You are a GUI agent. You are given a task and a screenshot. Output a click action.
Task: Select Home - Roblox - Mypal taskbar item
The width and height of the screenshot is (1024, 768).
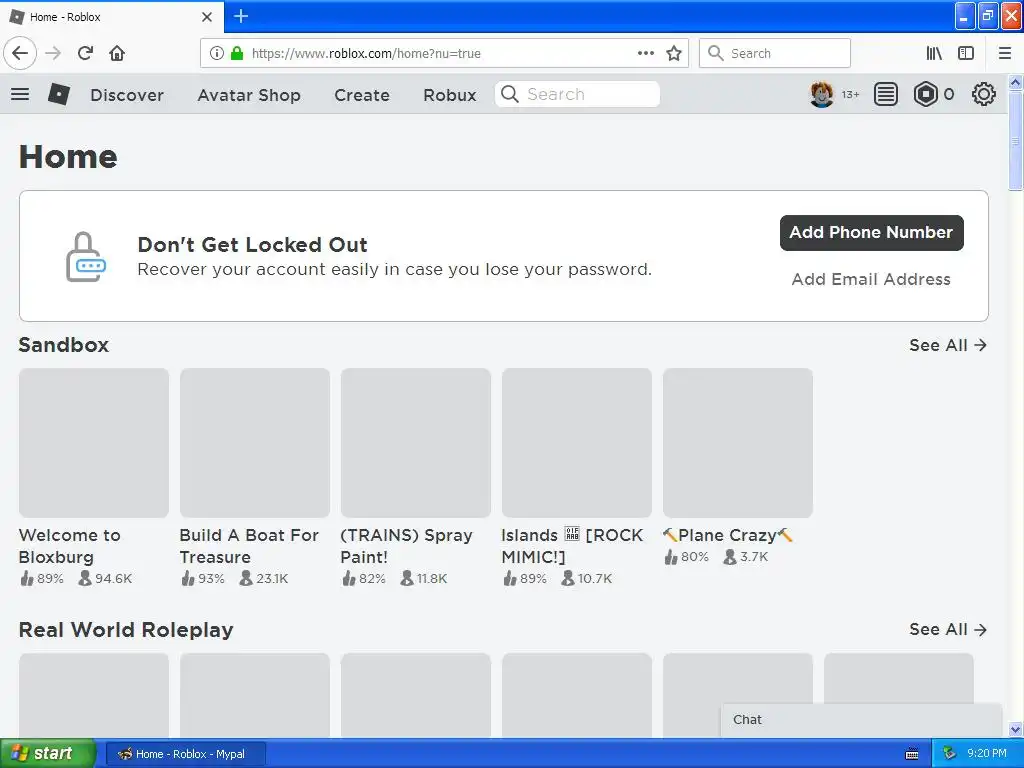(185, 754)
